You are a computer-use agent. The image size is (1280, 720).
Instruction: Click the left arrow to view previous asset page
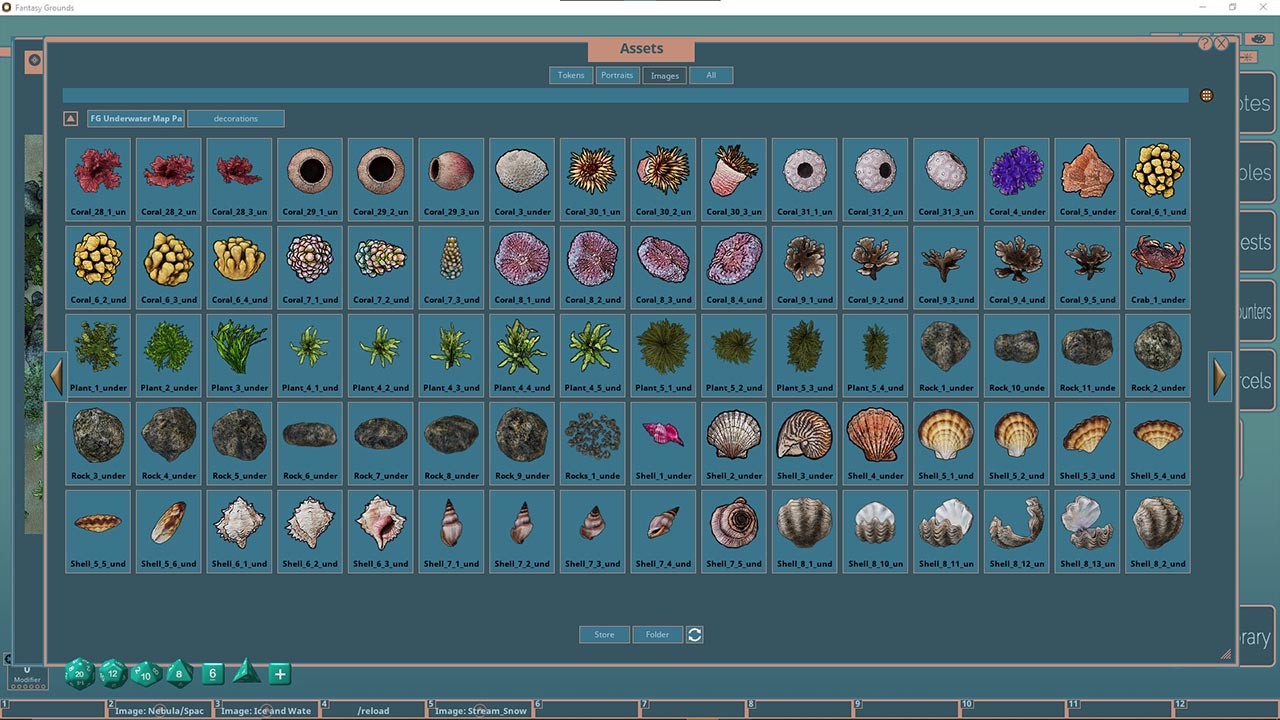click(x=56, y=376)
